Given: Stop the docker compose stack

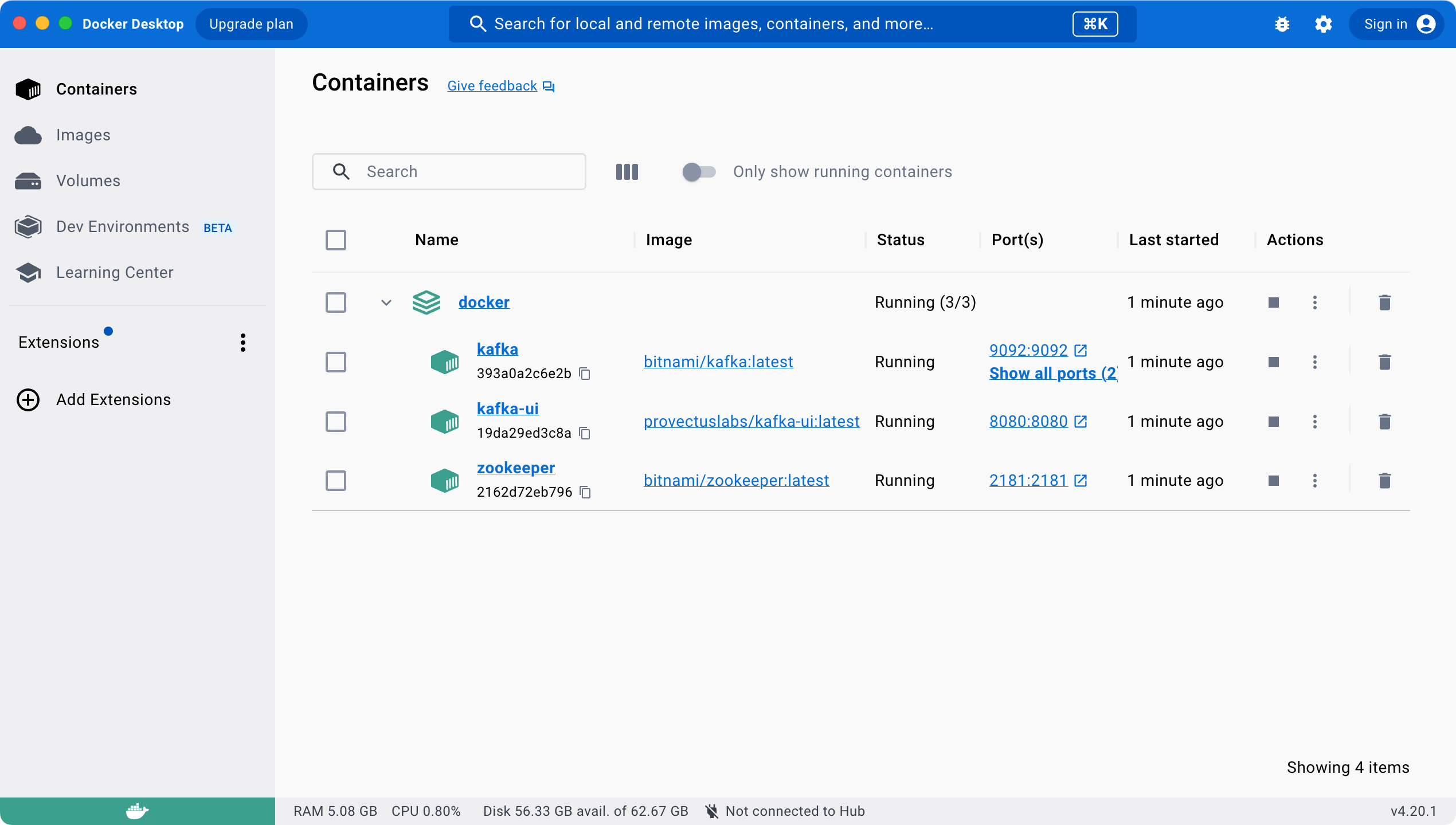Looking at the screenshot, I should click(x=1274, y=302).
